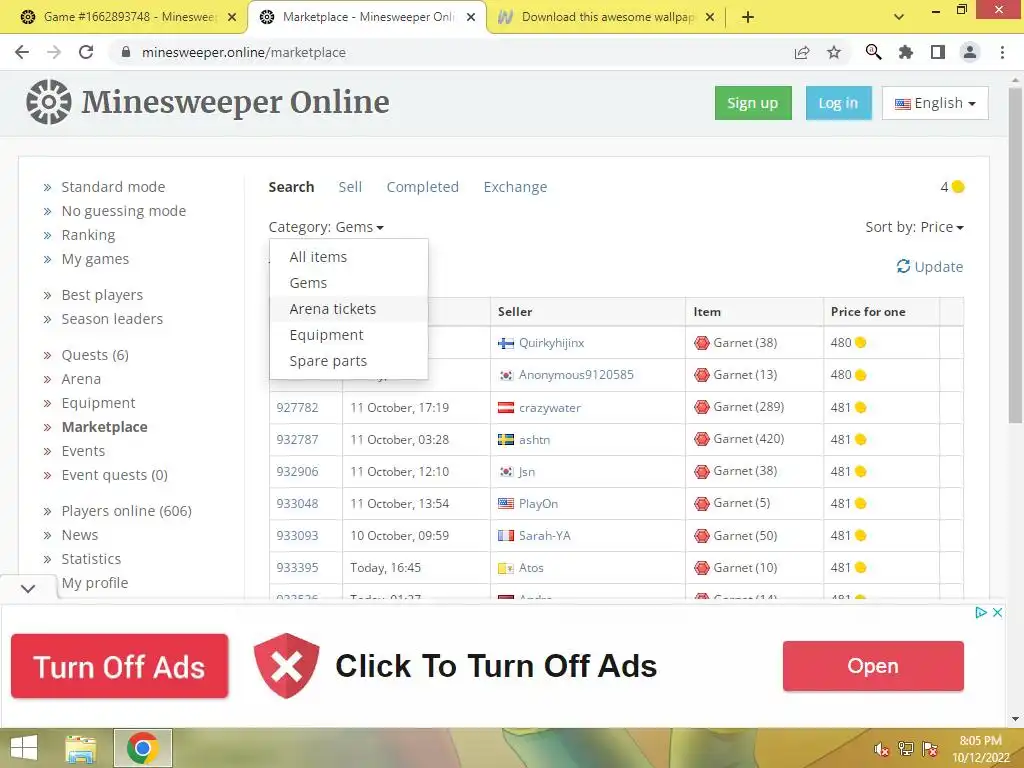Open the Extensions puzzle icon
Screen dimensions: 1024x768
coord(906,52)
